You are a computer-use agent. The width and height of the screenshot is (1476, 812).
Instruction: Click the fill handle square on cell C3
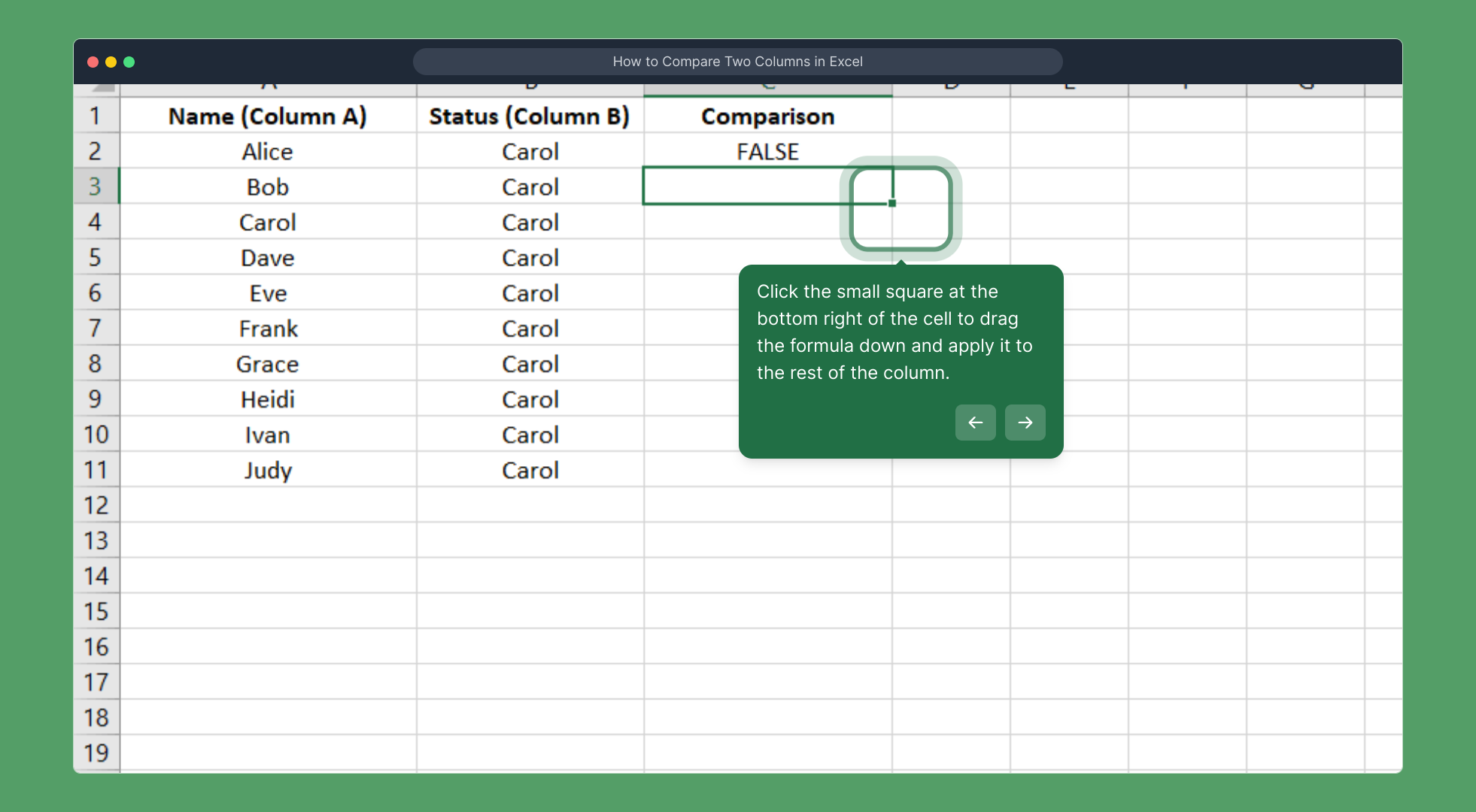tap(892, 203)
